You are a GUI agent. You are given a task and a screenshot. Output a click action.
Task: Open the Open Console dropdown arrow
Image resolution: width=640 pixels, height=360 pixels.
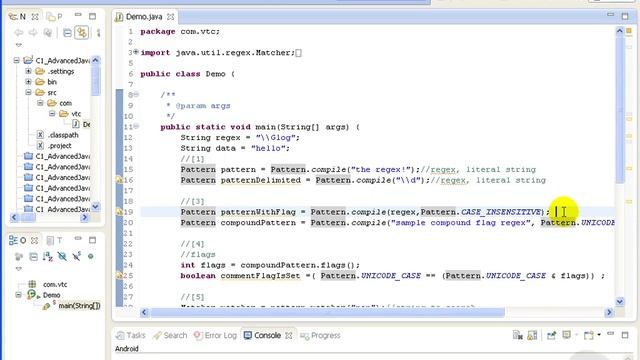[x=599, y=335]
